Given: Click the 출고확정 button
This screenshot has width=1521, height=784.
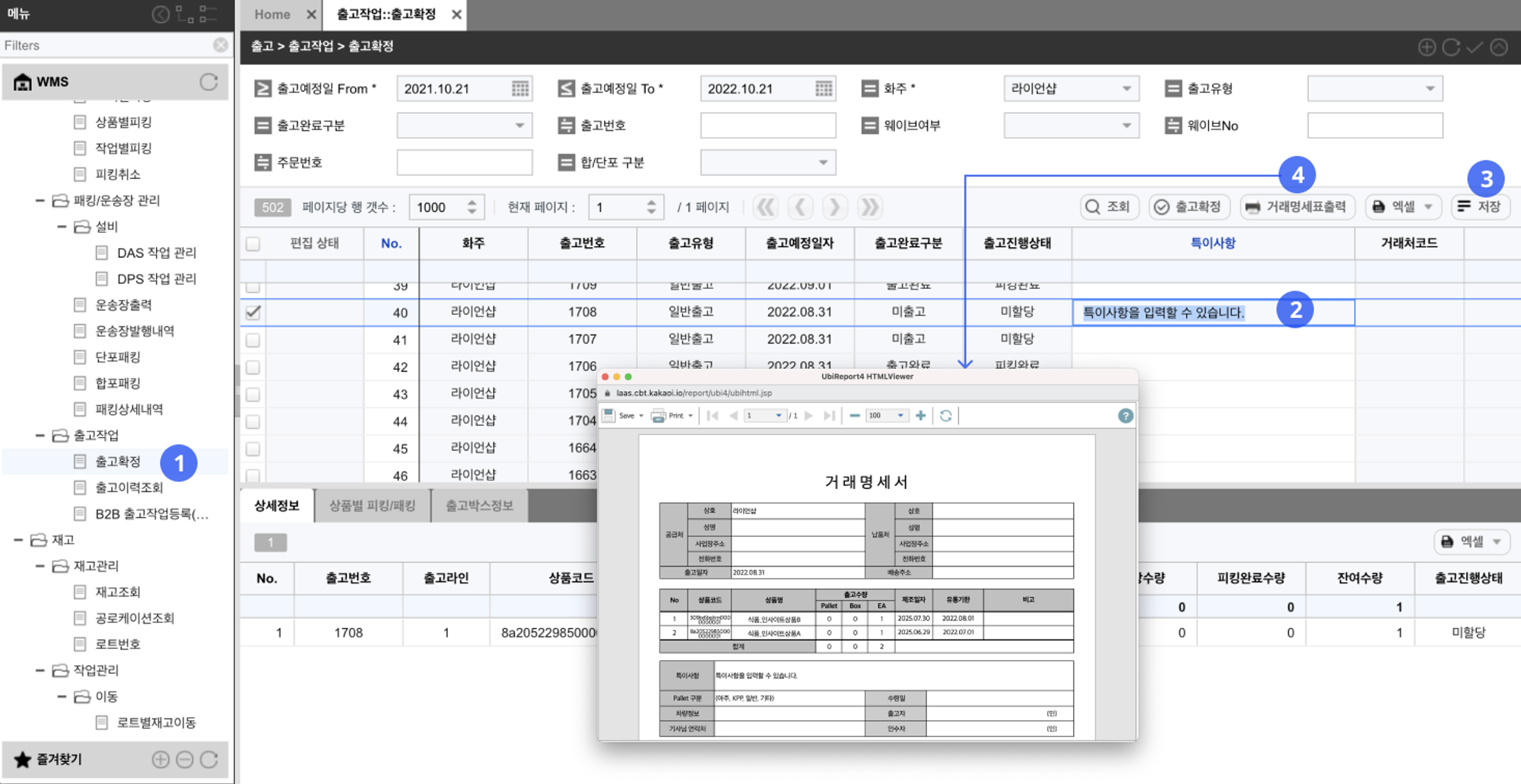Looking at the screenshot, I should coord(1189,207).
